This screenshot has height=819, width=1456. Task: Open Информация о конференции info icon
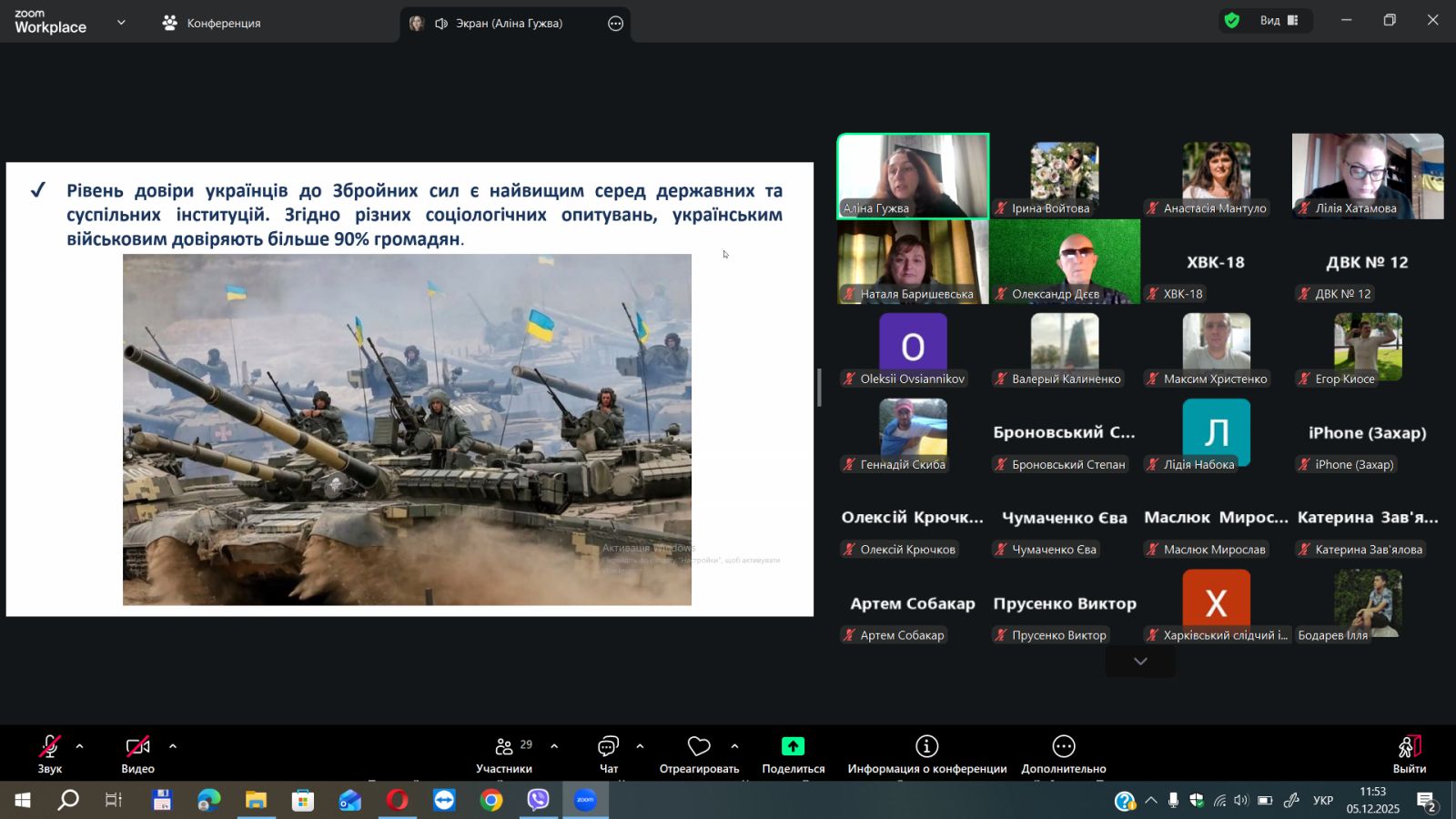926,746
